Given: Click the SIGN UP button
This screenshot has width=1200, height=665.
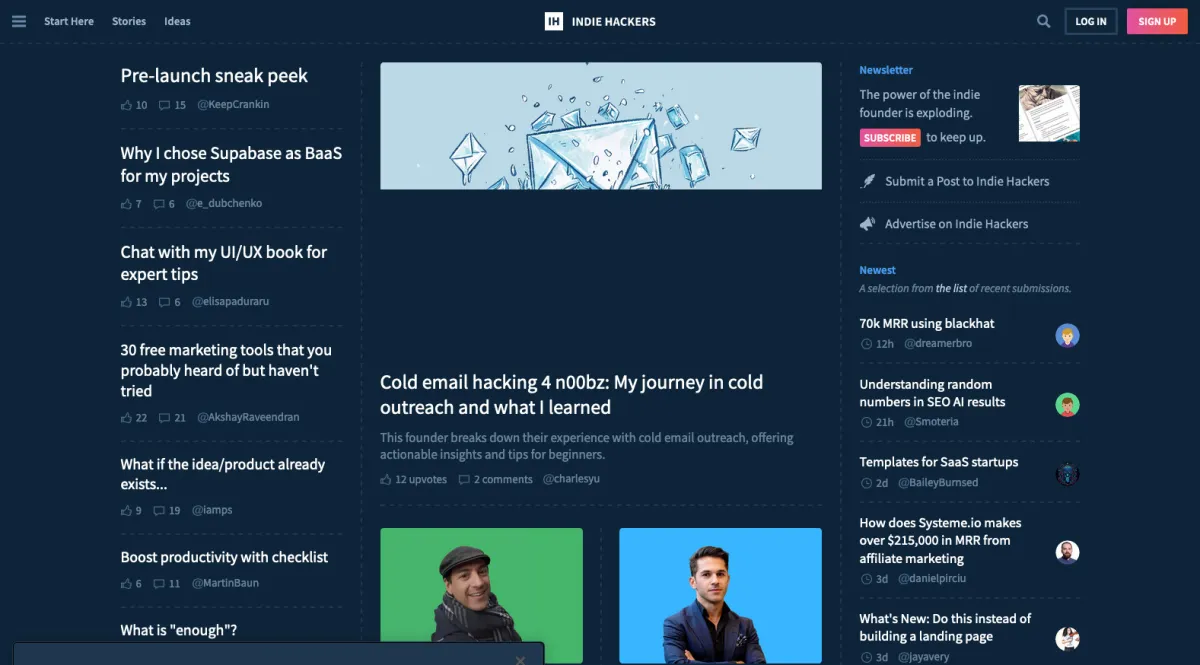Looking at the screenshot, I should point(1157,21).
